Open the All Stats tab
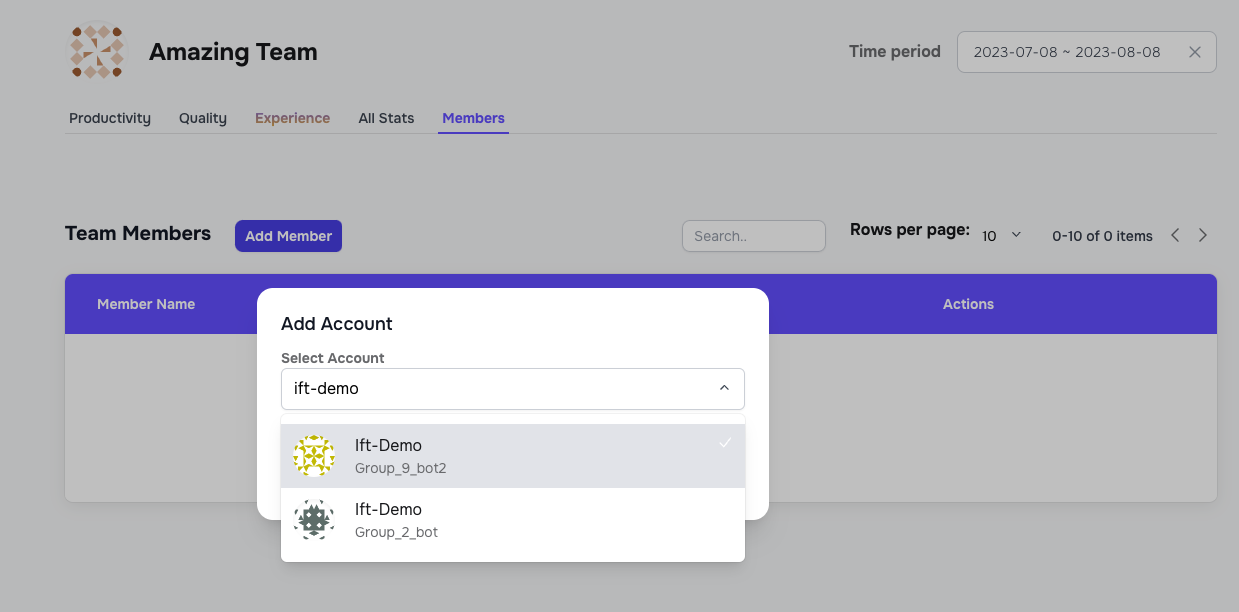 [386, 118]
